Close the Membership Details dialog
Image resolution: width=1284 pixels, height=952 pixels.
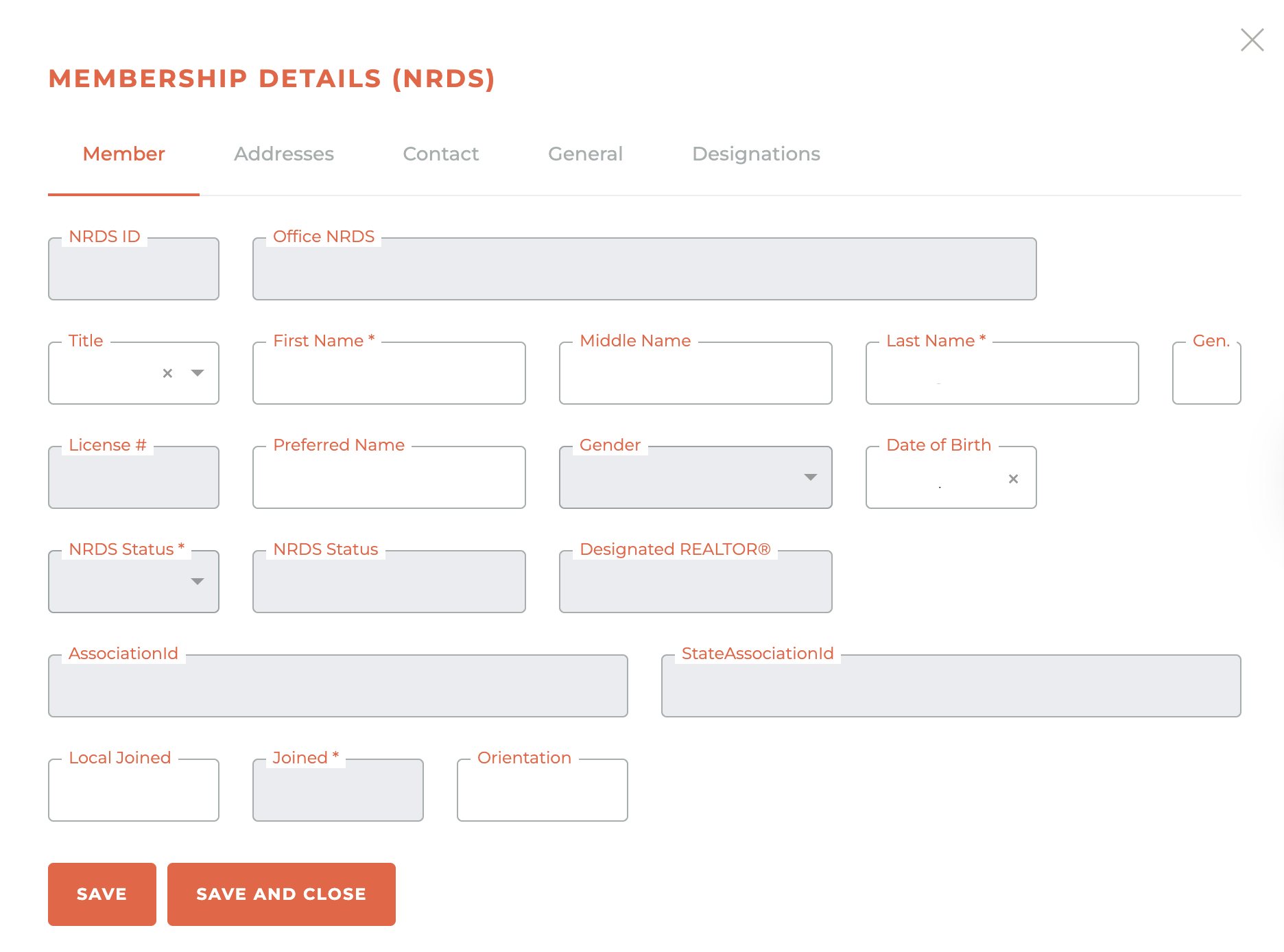(x=1252, y=40)
